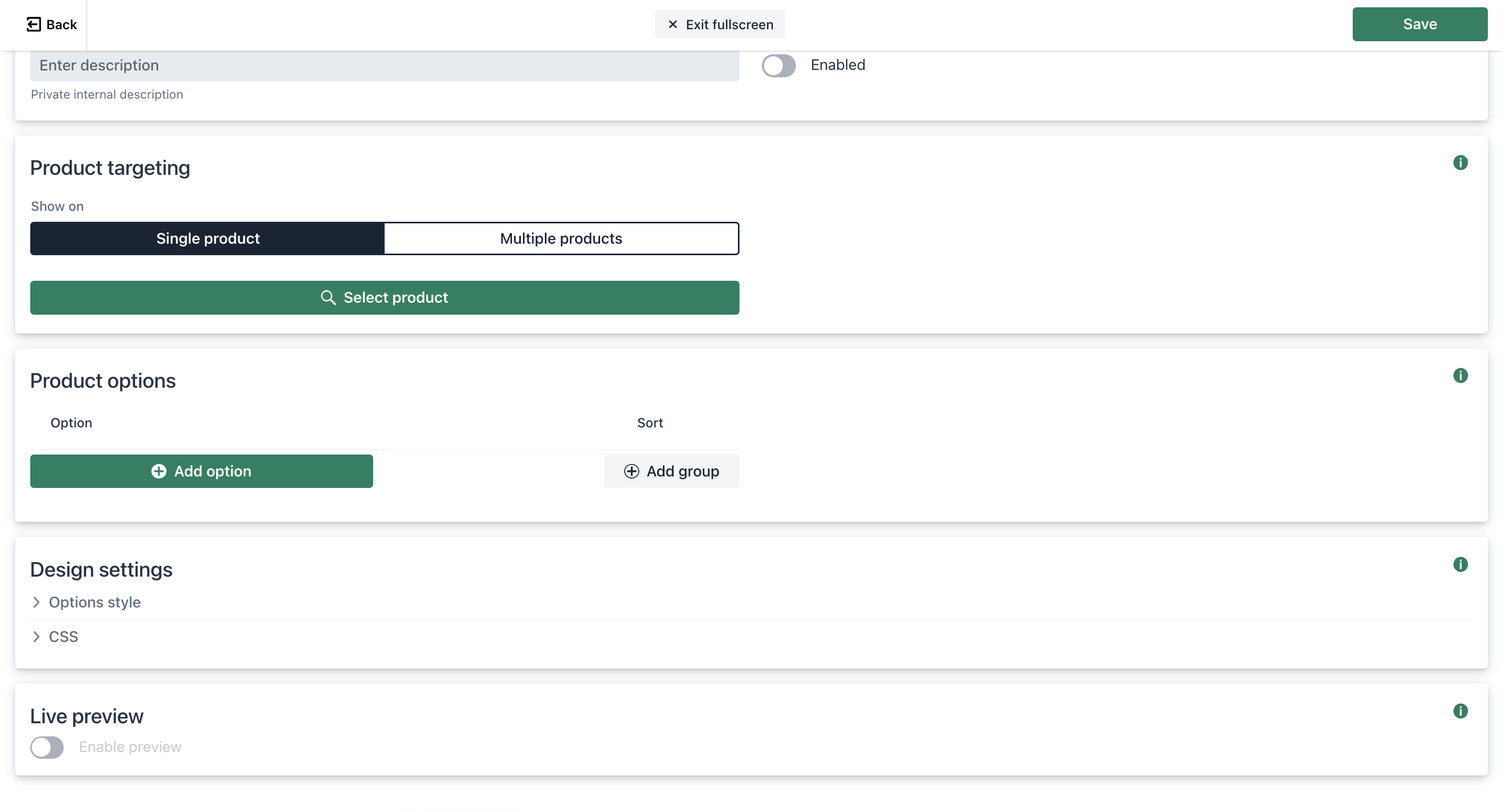Image resolution: width=1503 pixels, height=812 pixels.
Task: Click the info icon next to Product options
Action: tap(1461, 375)
